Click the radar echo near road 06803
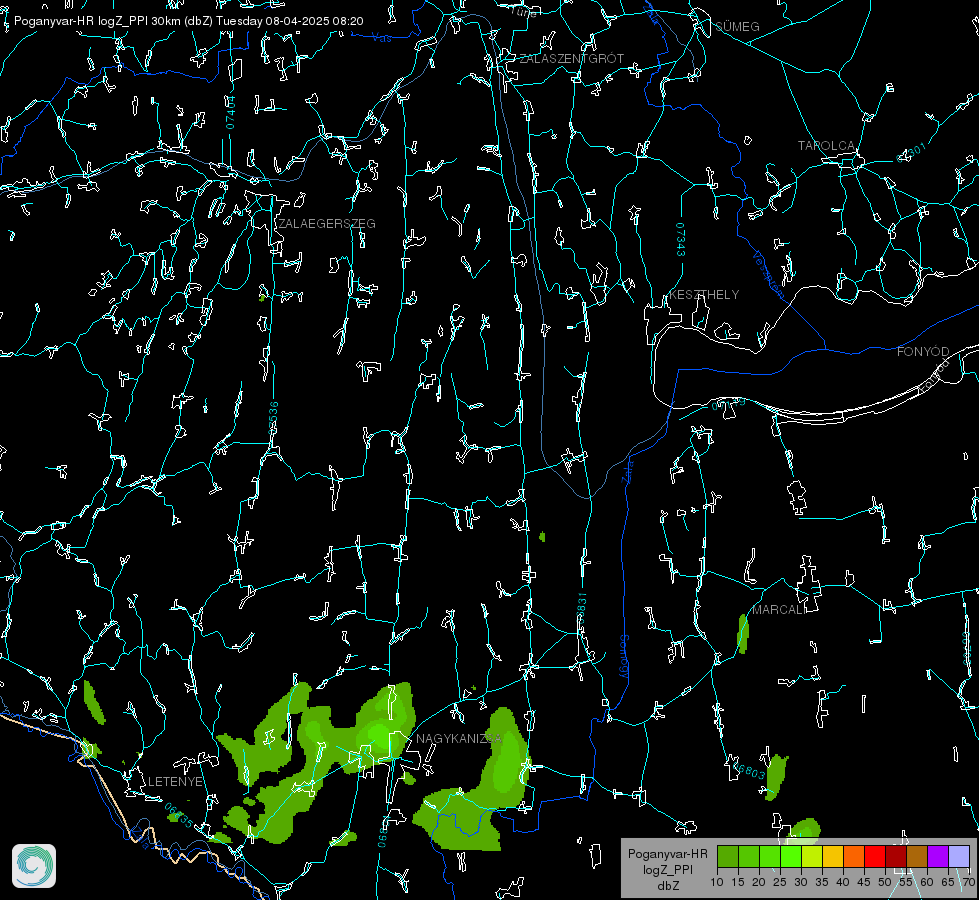Image resolution: width=979 pixels, height=900 pixels. click(776, 777)
